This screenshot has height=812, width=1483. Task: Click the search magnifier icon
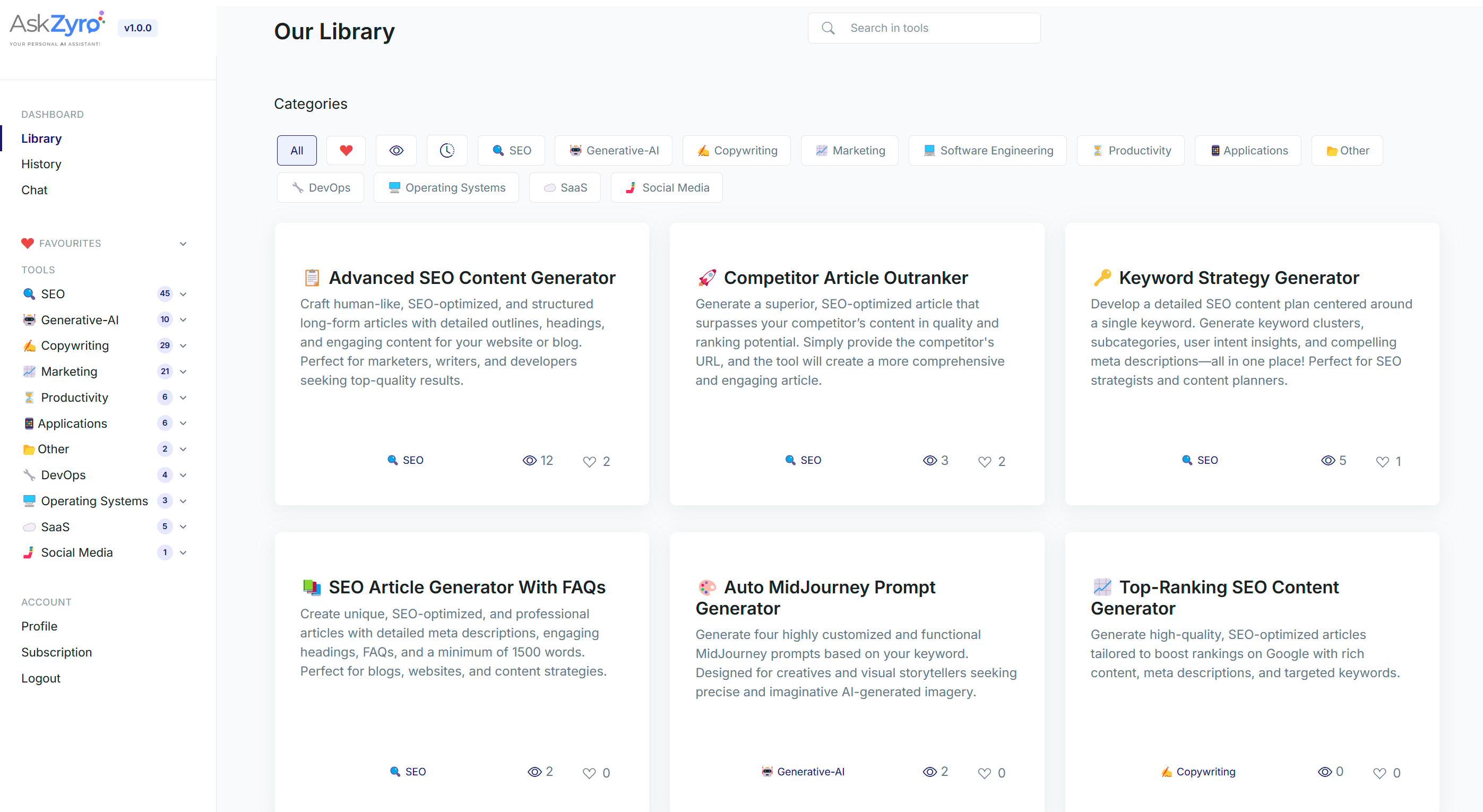coord(828,28)
